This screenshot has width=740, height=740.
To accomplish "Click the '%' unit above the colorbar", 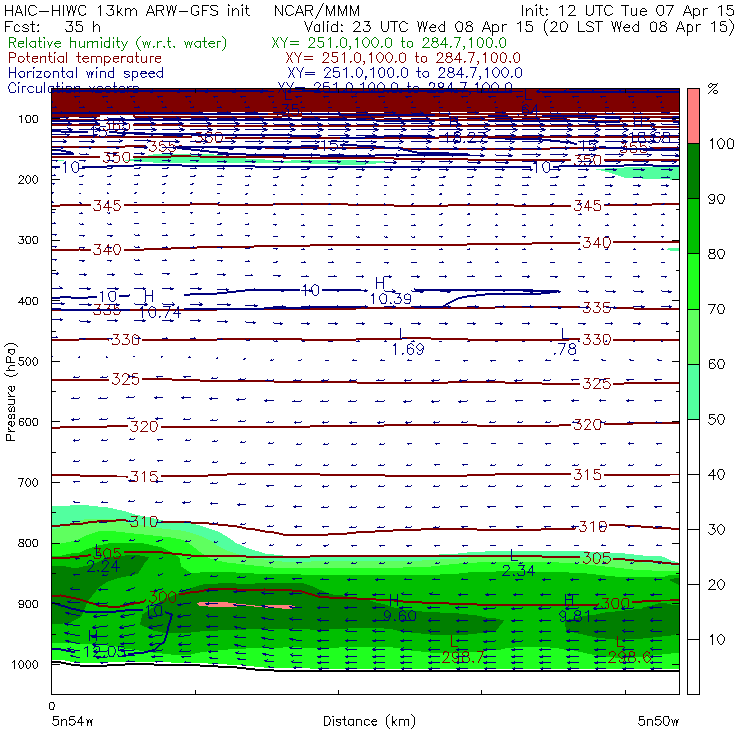I will click(713, 89).
